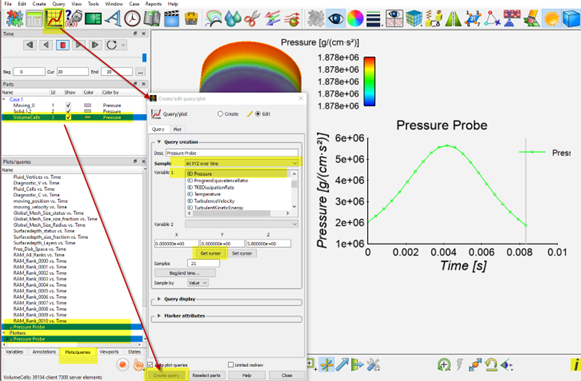Image resolution: width=581 pixels, height=381 pixels.
Task: Open the Create menu
Action: pos(39,4)
